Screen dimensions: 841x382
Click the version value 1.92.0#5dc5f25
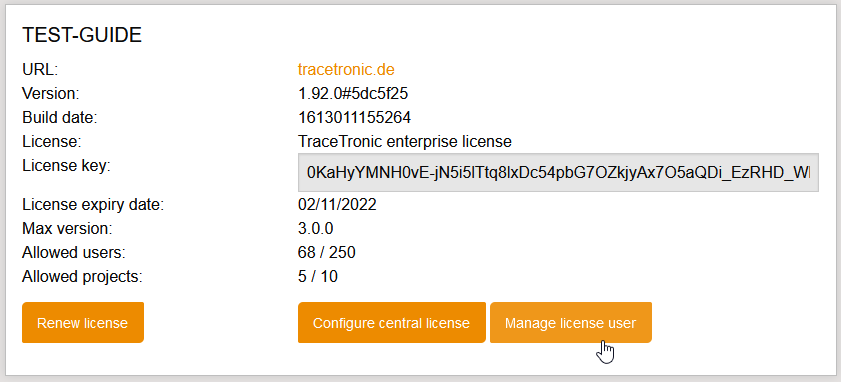tap(353, 93)
